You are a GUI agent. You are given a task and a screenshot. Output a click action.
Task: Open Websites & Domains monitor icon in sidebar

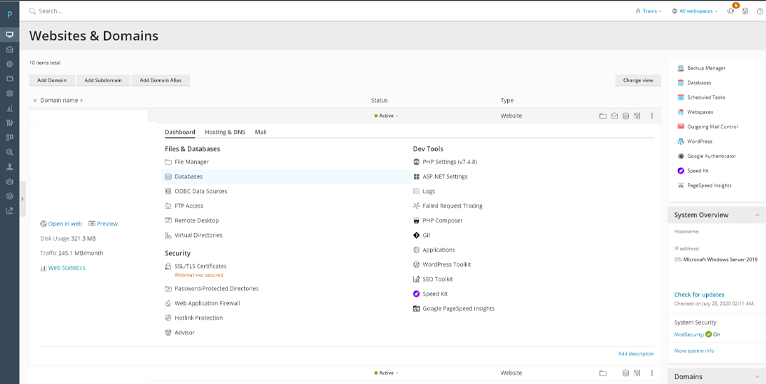(x=9, y=34)
